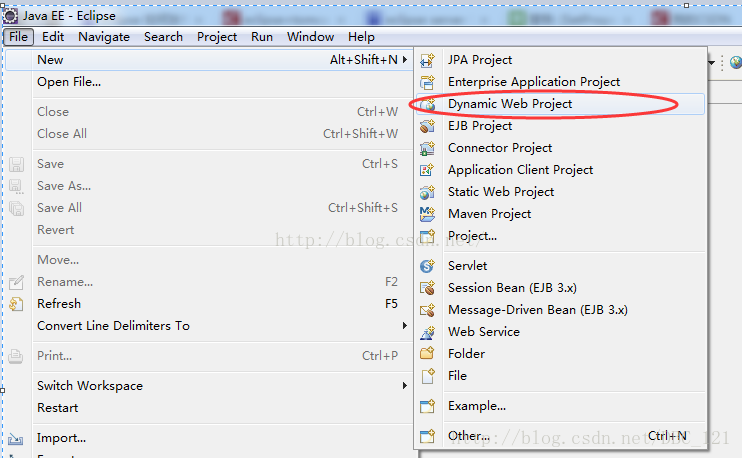Click the Folder icon in submenu
The height and width of the screenshot is (458, 742).
tap(427, 353)
